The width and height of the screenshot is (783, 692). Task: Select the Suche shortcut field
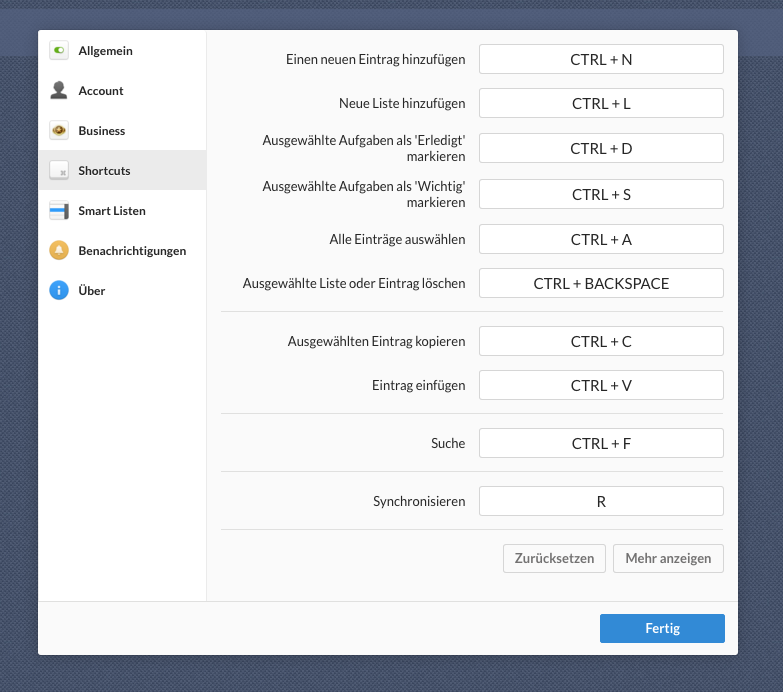coord(601,443)
